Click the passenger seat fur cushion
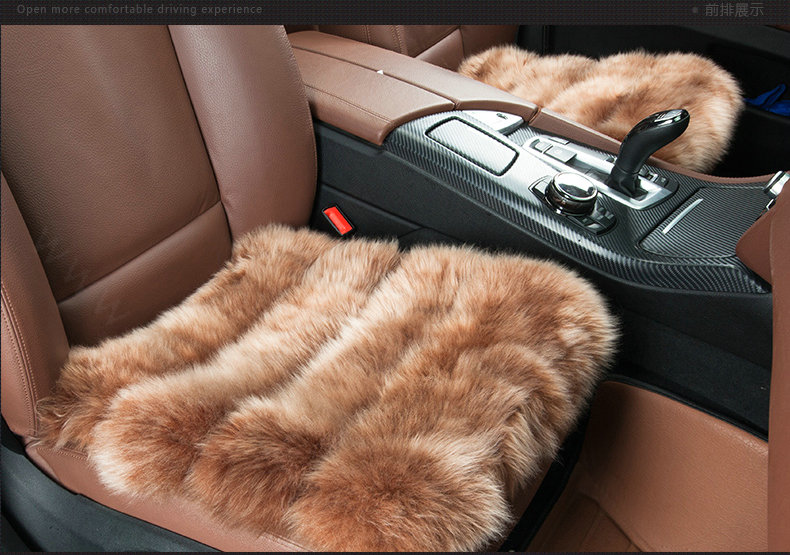 pyautogui.click(x=600, y=95)
